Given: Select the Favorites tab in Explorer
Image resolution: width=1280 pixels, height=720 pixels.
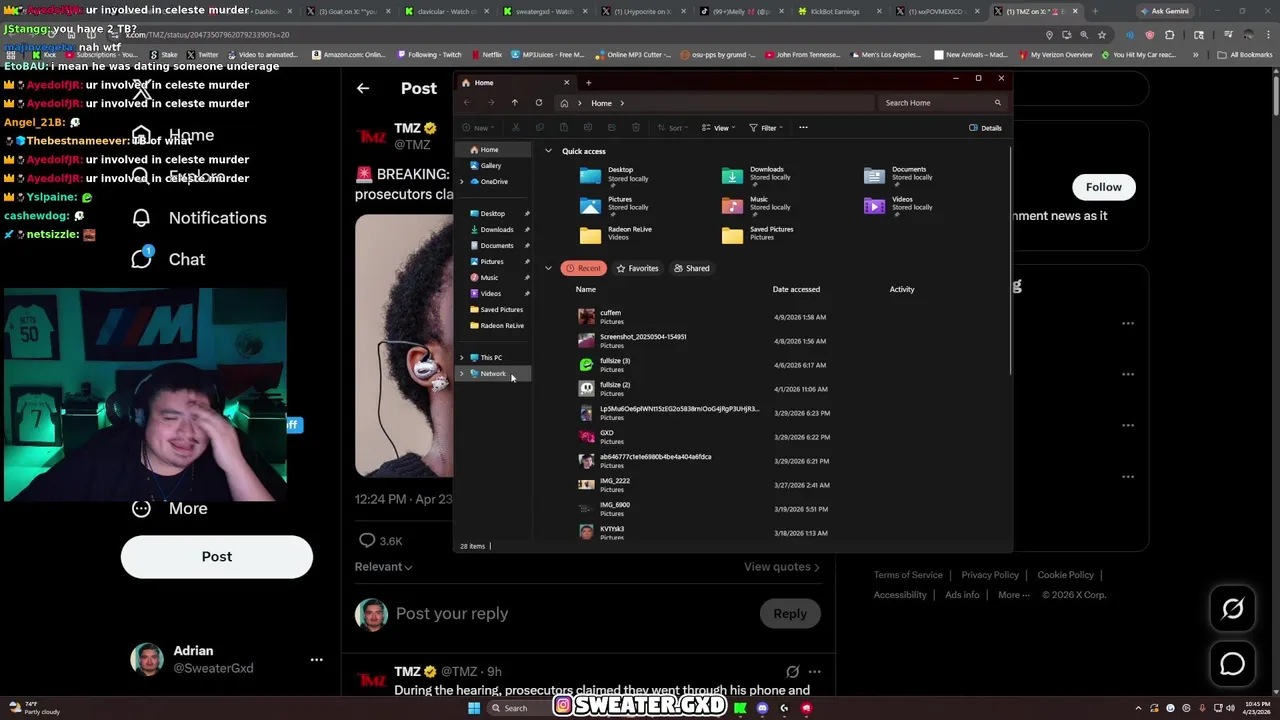Looking at the screenshot, I should tap(637, 268).
